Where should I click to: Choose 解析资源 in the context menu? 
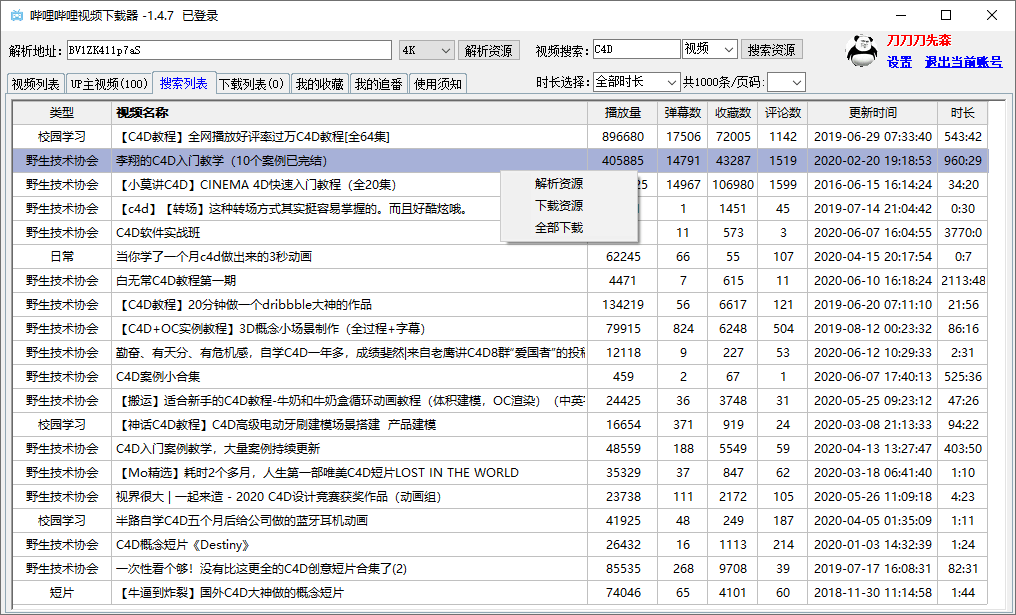click(x=559, y=184)
